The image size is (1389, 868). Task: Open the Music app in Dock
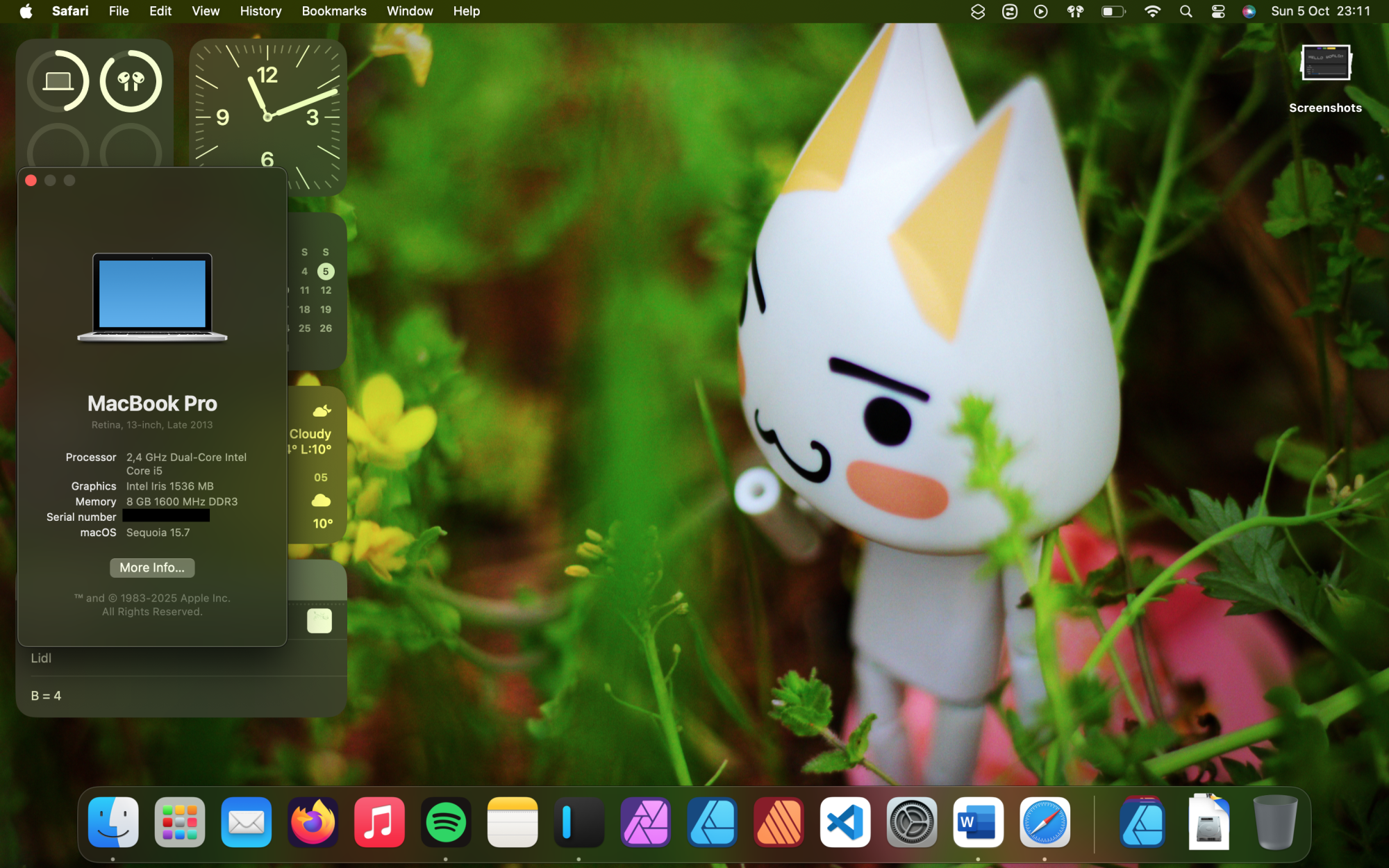pos(379,823)
